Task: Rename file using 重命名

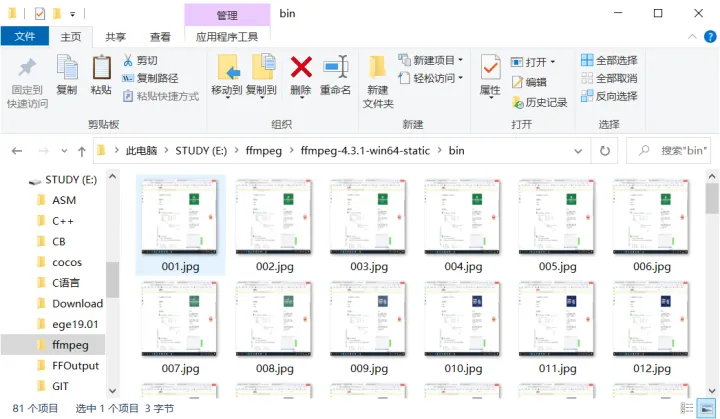Action: 335,76
